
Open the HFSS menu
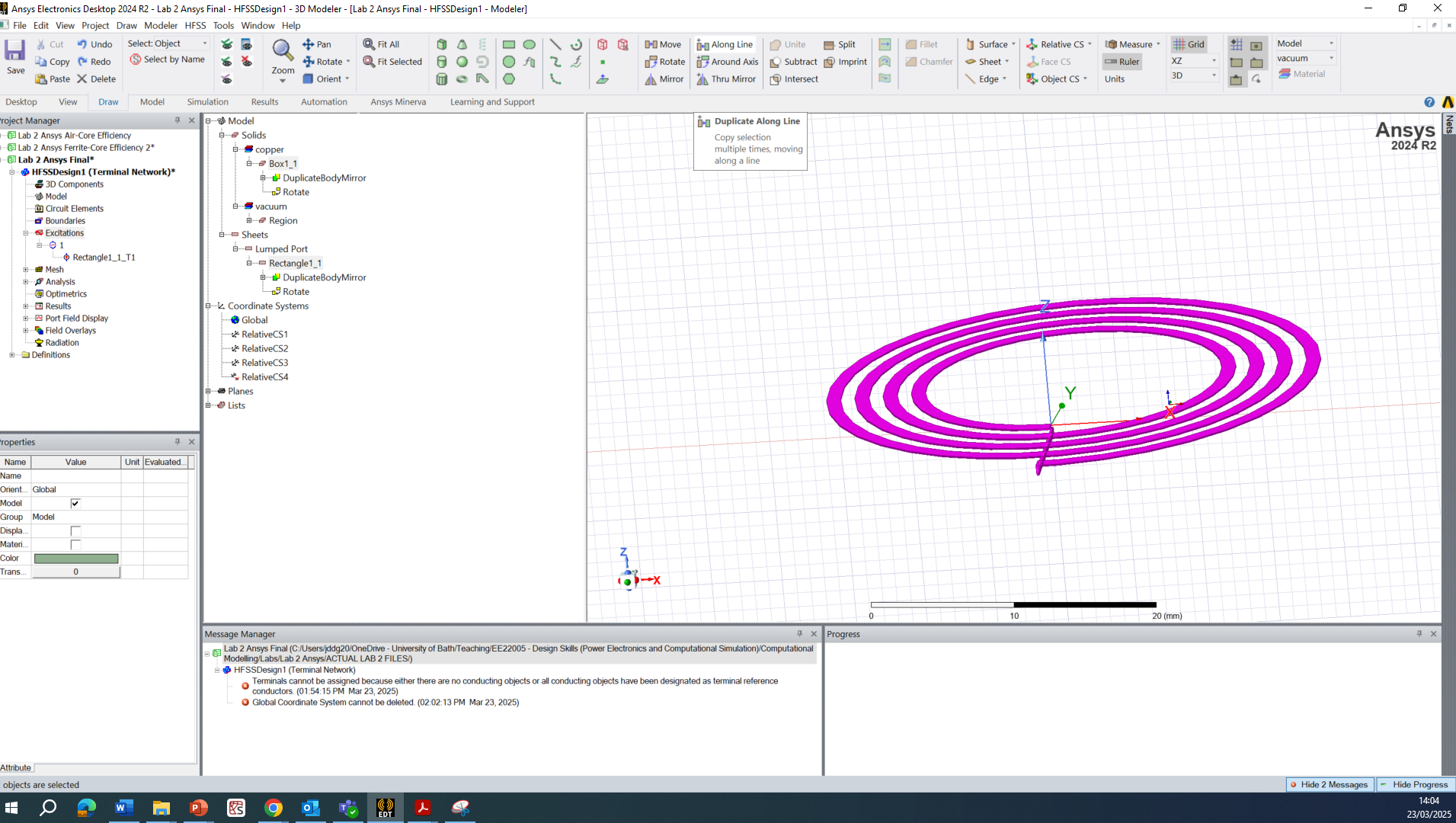(195, 25)
